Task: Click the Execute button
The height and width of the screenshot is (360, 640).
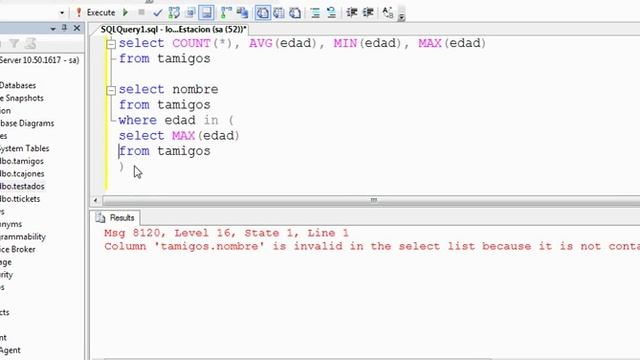Action: pos(96,13)
